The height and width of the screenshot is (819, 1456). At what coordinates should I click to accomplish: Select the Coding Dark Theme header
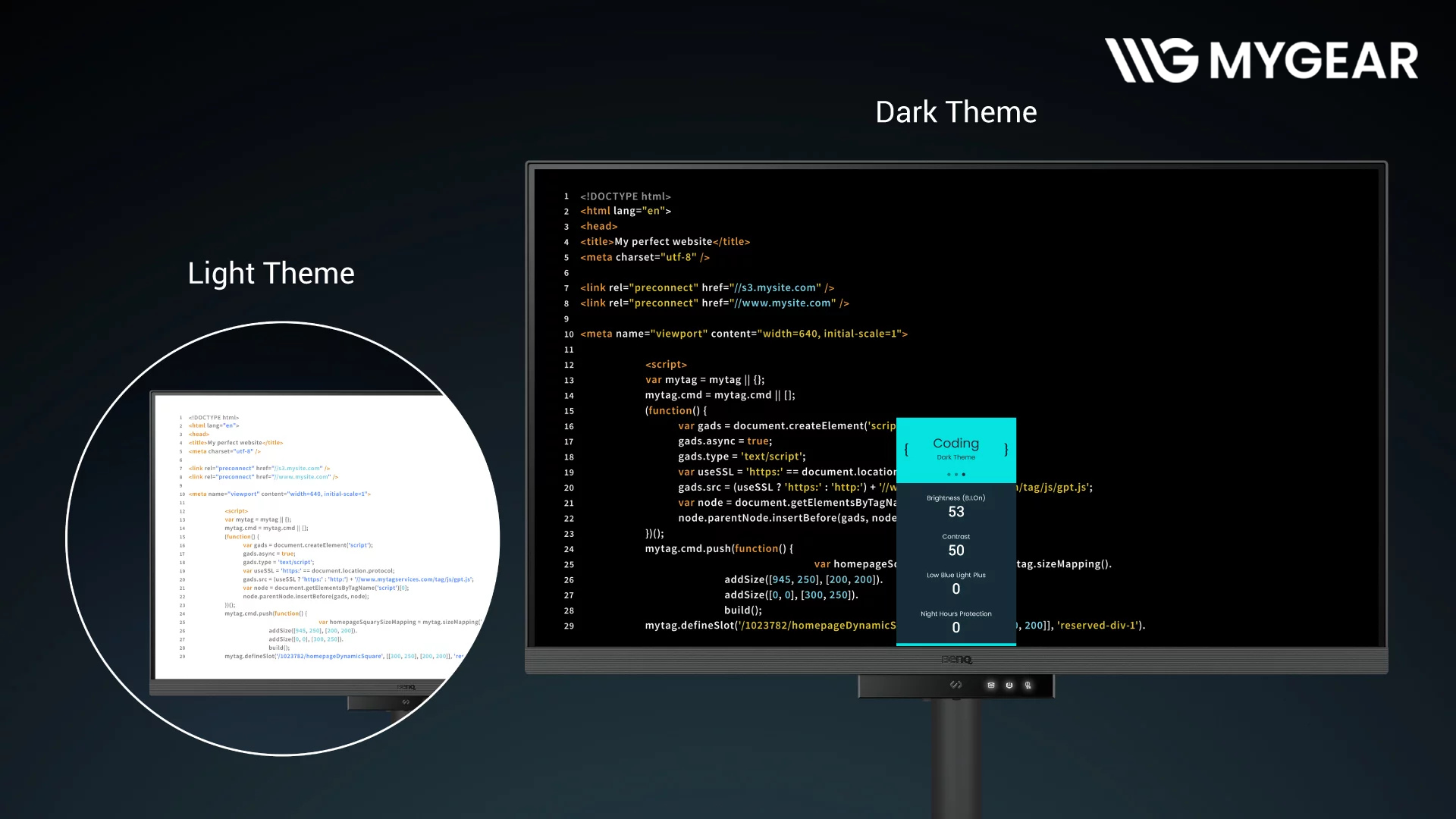955,448
